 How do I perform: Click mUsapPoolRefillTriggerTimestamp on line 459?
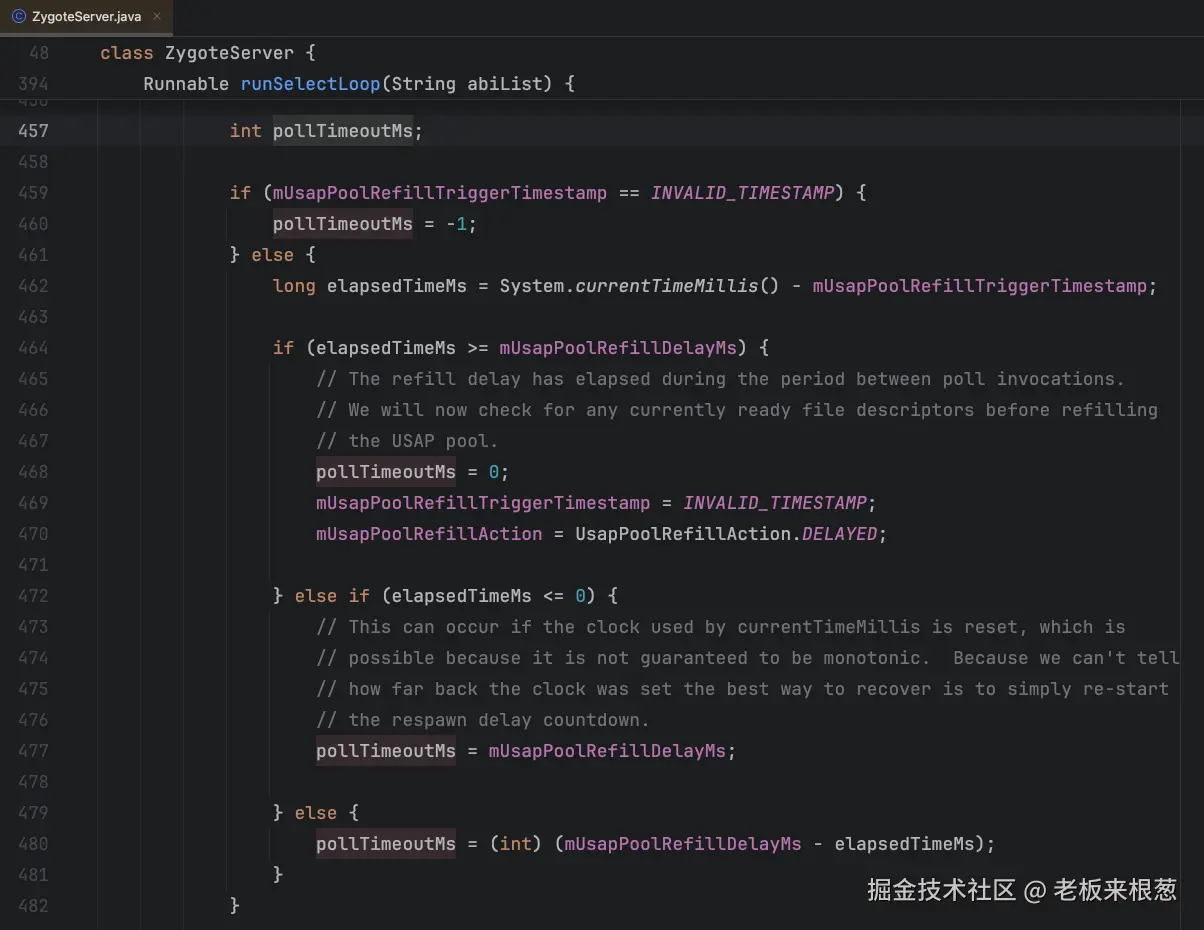coord(440,193)
